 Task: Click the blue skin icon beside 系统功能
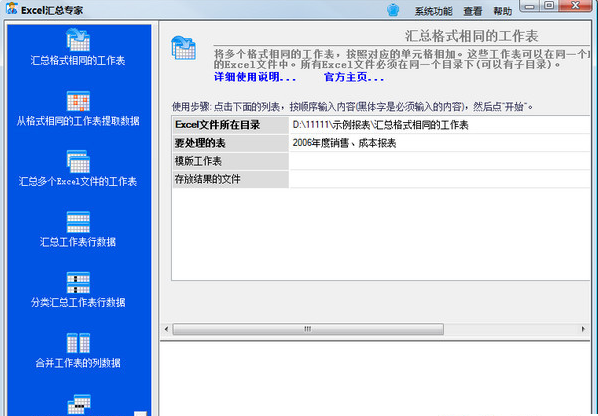393,10
